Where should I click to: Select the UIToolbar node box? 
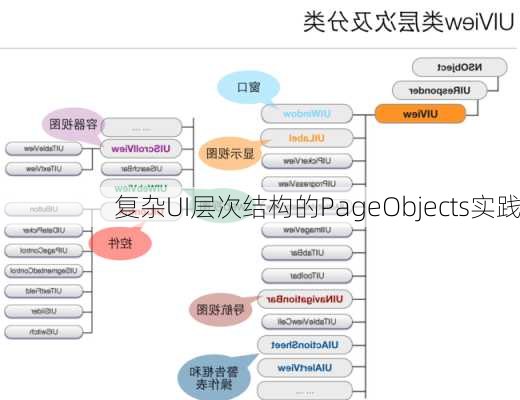[307, 276]
